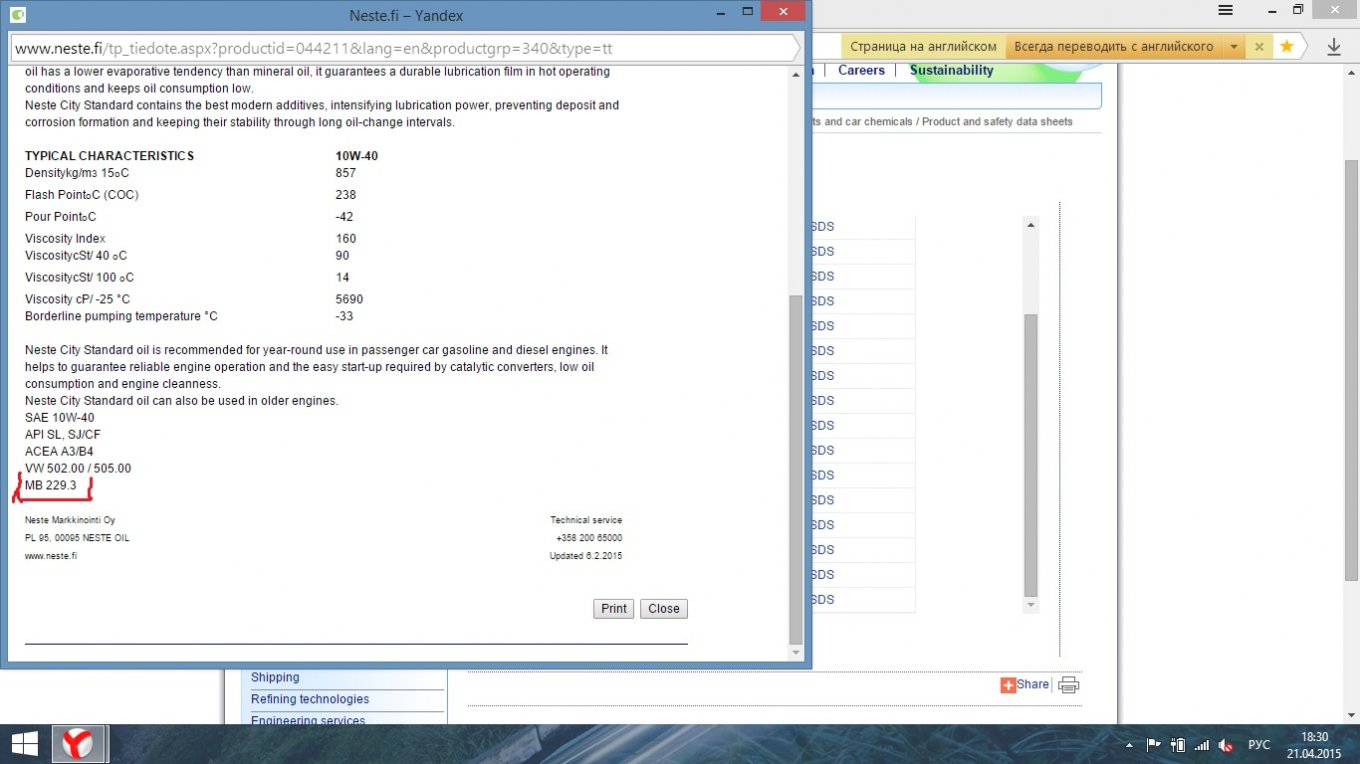Click the '+358 200 65000' phone text
Viewport: 1360px width, 764px height.
tap(589, 538)
